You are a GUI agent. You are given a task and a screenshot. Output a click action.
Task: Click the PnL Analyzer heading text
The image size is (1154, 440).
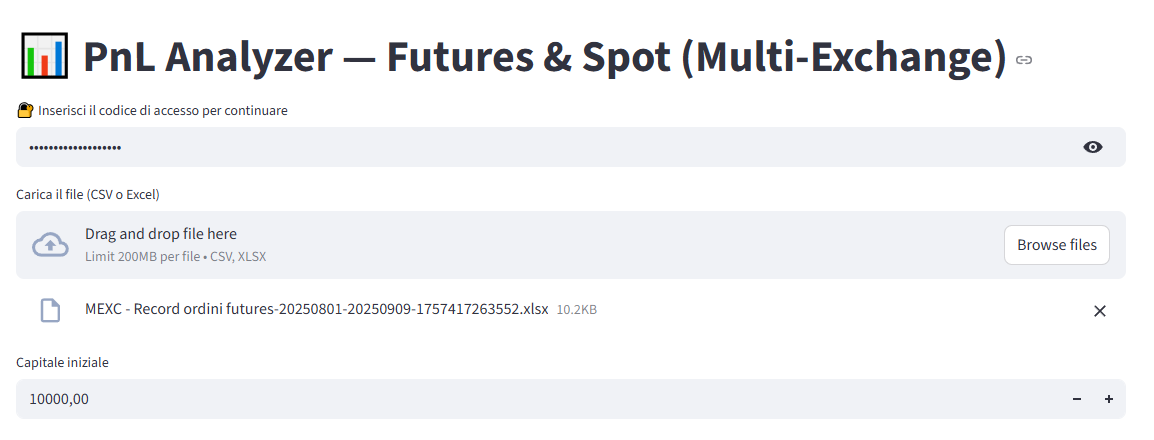(545, 57)
